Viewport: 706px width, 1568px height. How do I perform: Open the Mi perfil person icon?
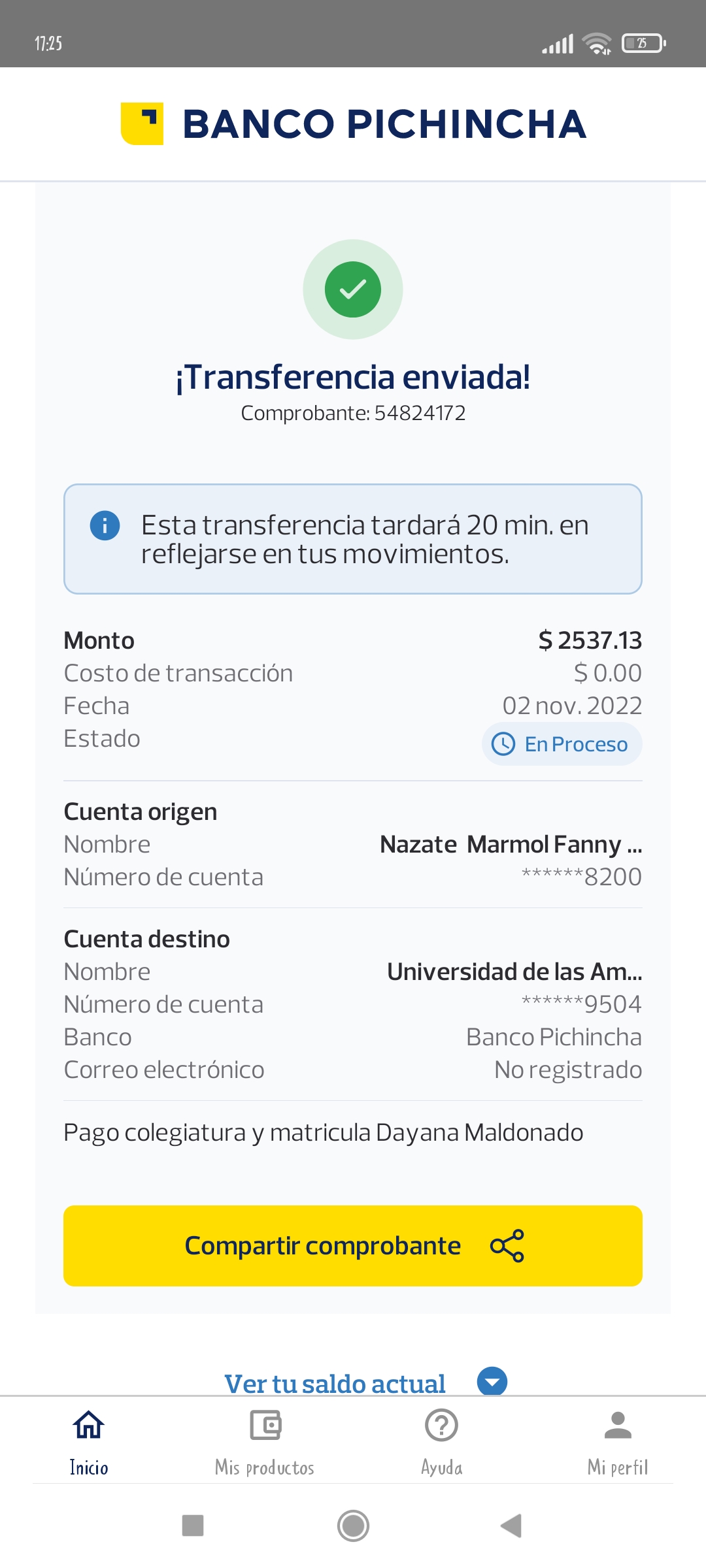coord(618,1425)
